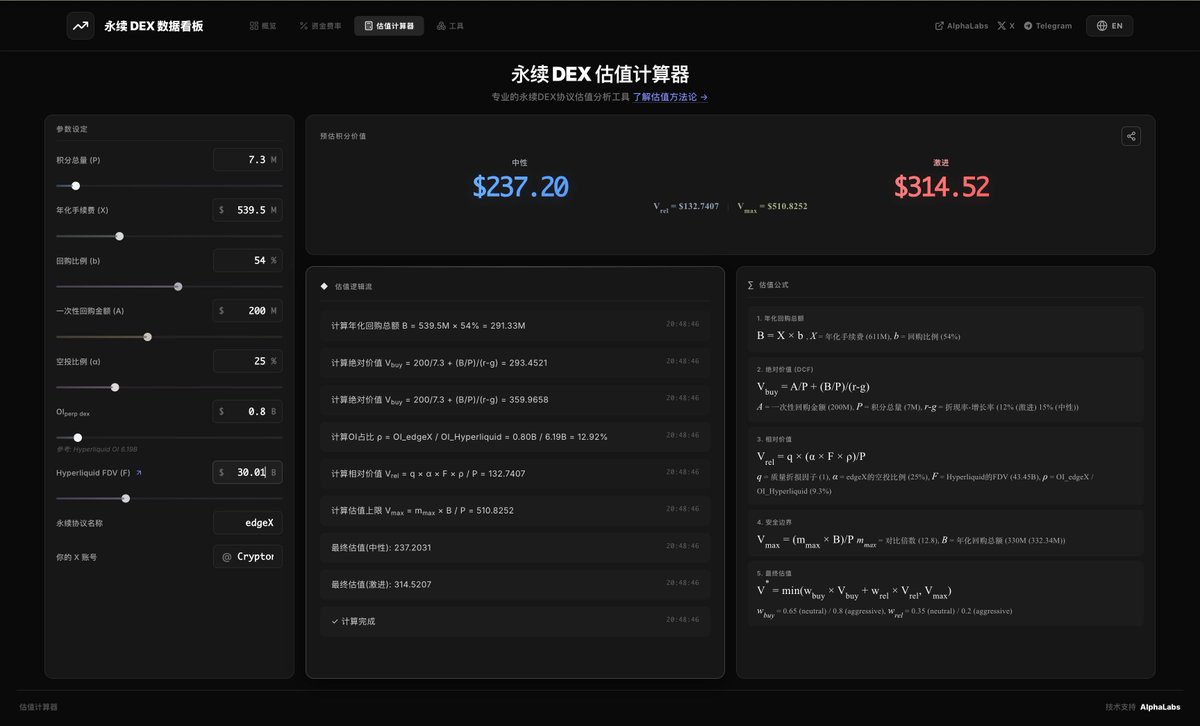Image resolution: width=1200 pixels, height=726 pixels.
Task: Visit the X social link
Action: point(1006,26)
